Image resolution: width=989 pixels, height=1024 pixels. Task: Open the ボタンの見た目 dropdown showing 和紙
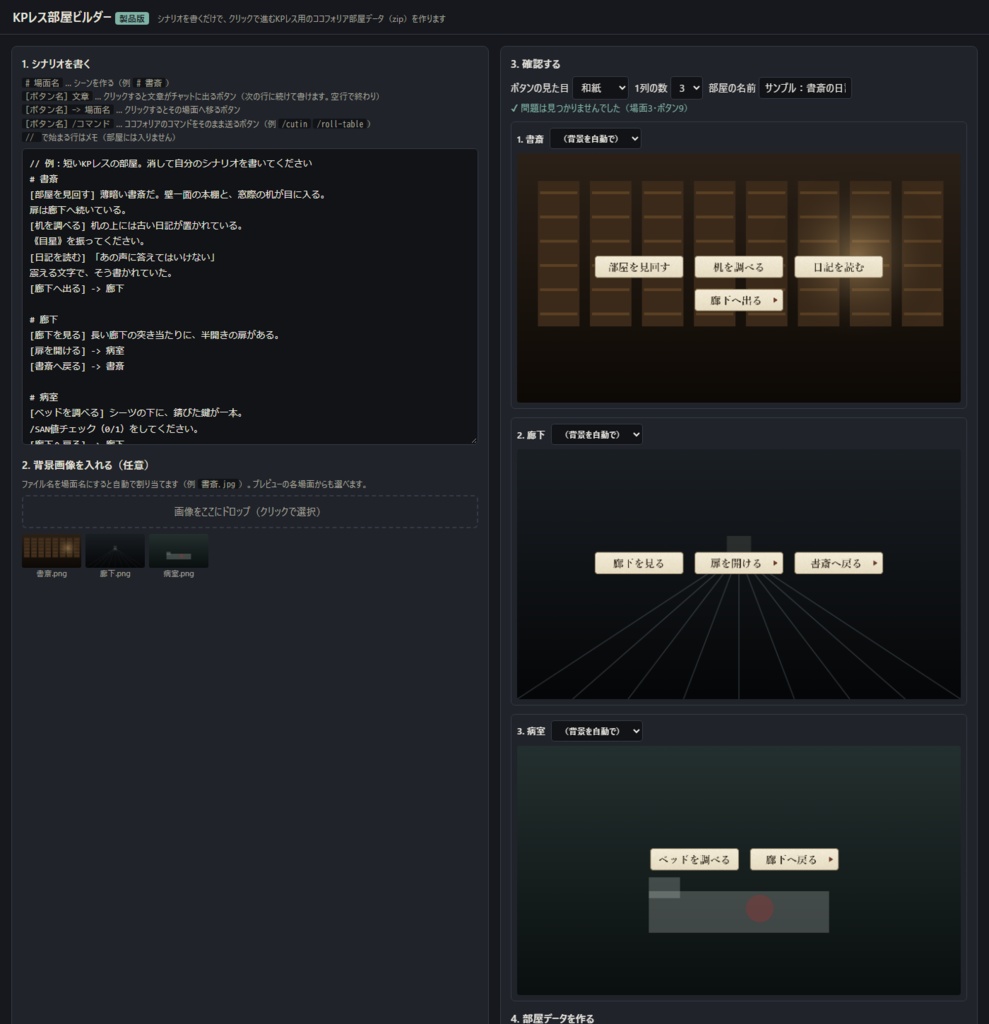[600, 88]
